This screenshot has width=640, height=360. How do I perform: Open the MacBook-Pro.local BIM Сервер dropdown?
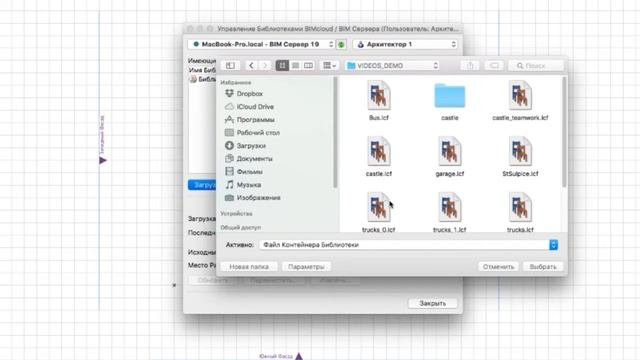click(x=261, y=44)
